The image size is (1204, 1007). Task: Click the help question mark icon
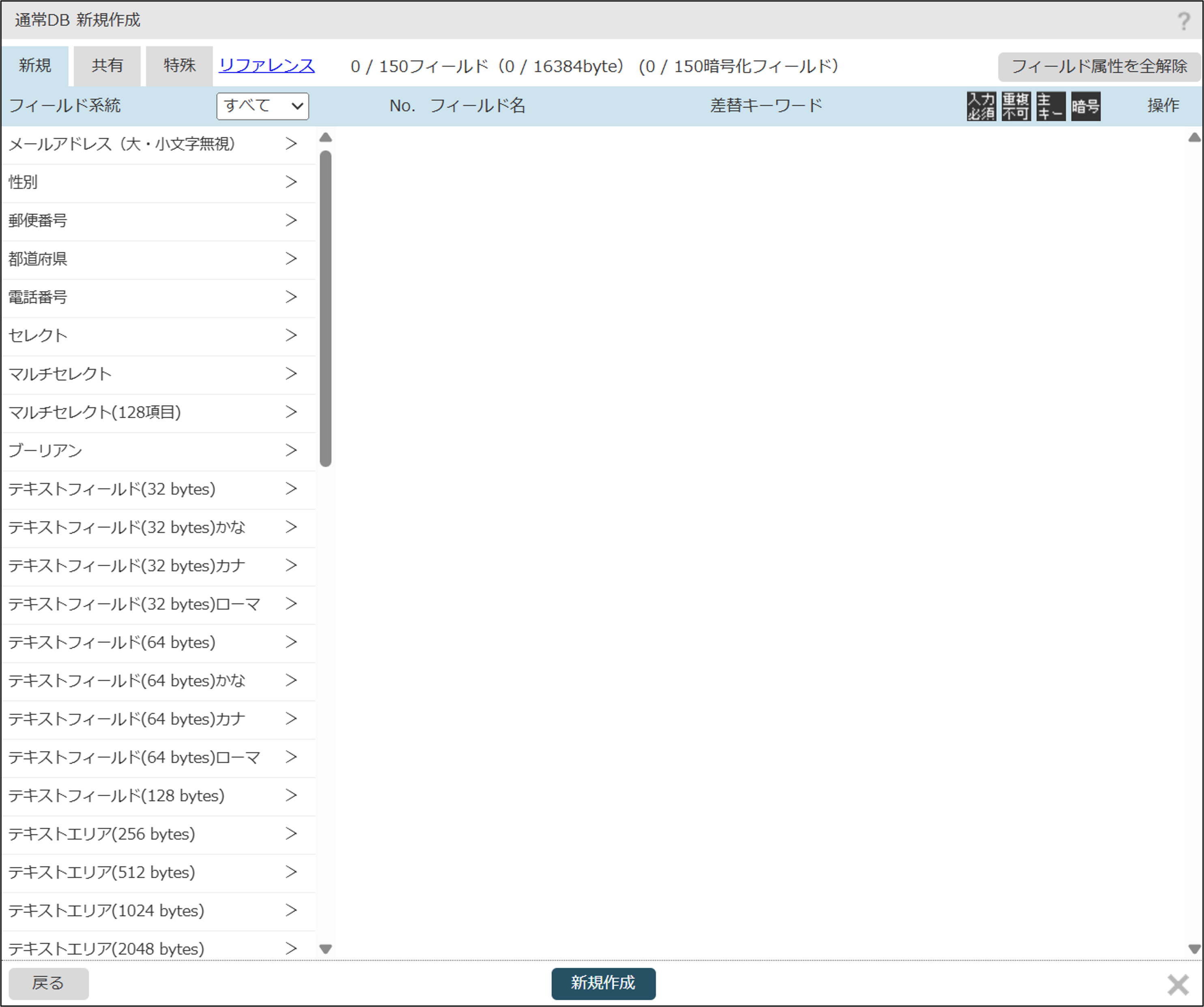click(1183, 21)
